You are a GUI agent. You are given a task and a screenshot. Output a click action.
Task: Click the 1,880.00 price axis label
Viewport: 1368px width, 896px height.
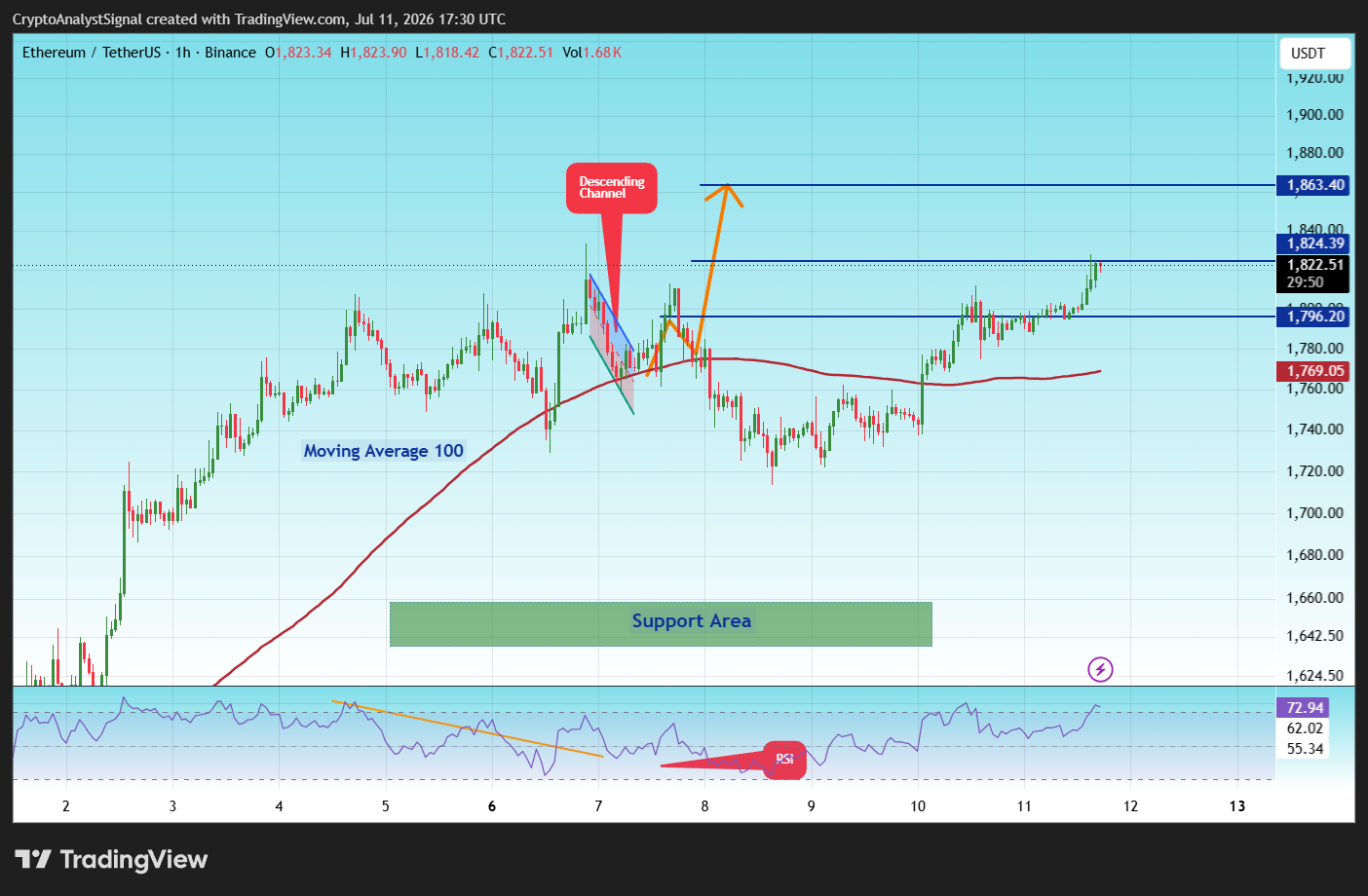click(1314, 153)
